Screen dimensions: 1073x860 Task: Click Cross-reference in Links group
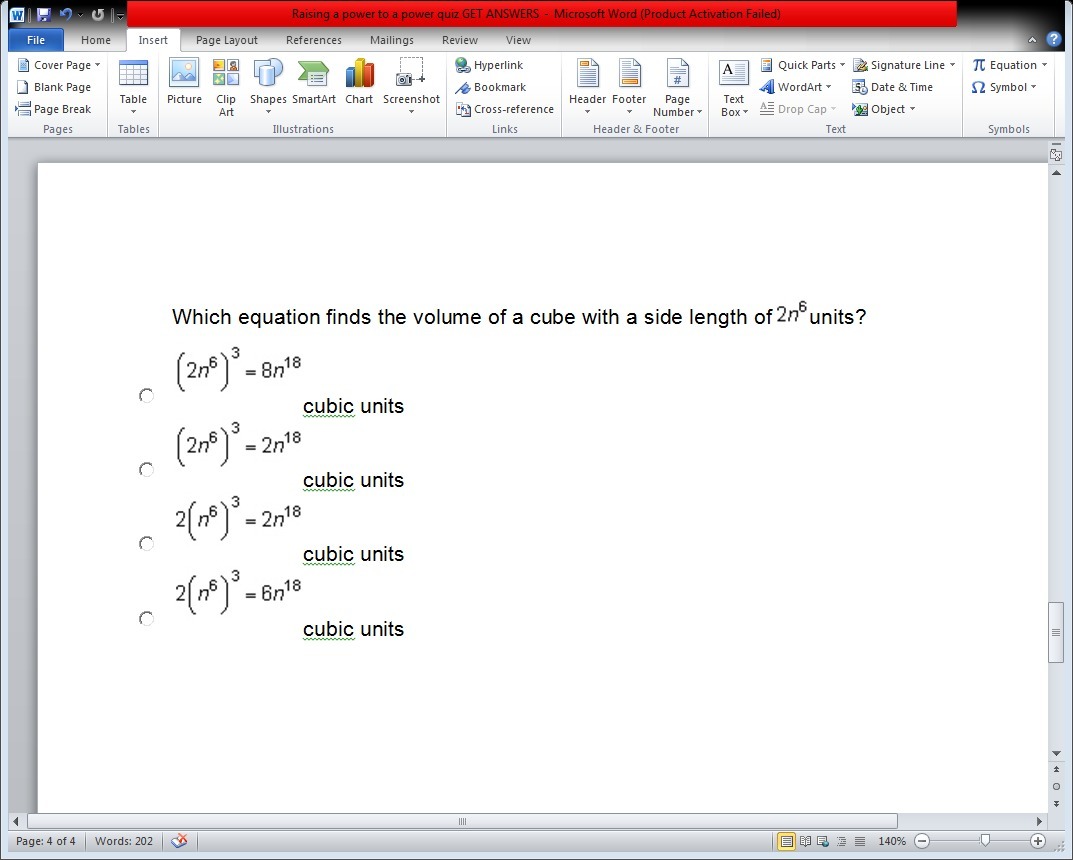(x=505, y=109)
